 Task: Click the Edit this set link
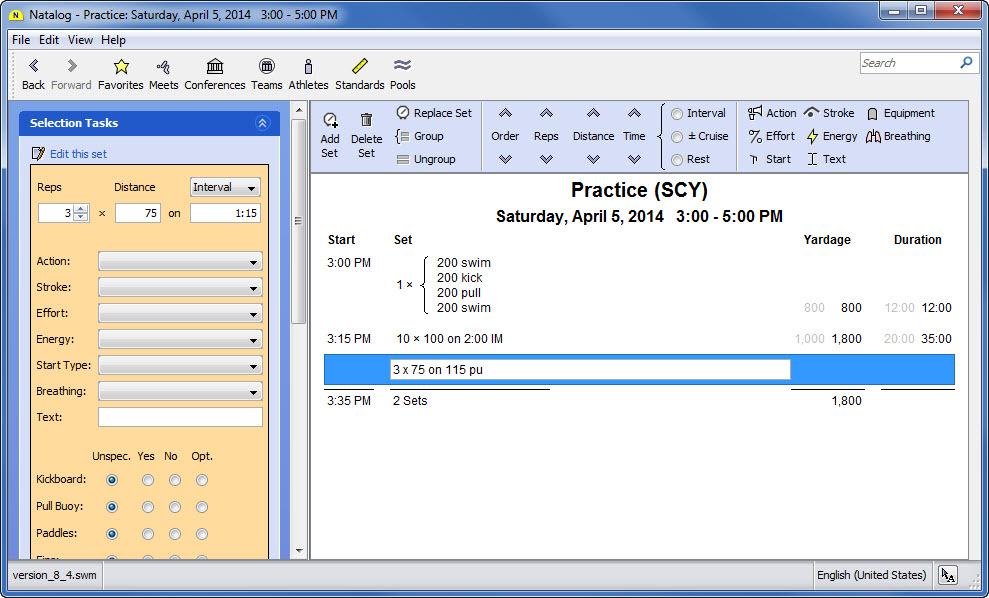click(x=77, y=154)
